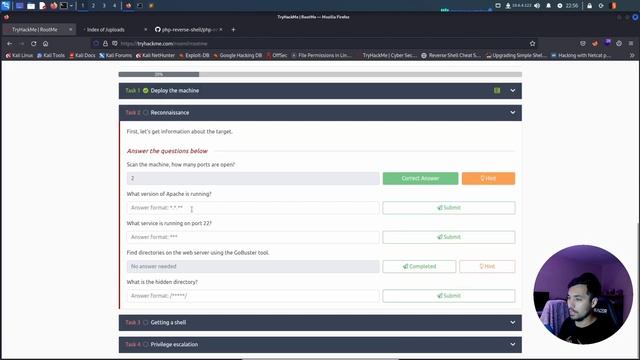Reload the current page
Image resolution: width=640 pixels, height=360 pixels.
(33, 43)
